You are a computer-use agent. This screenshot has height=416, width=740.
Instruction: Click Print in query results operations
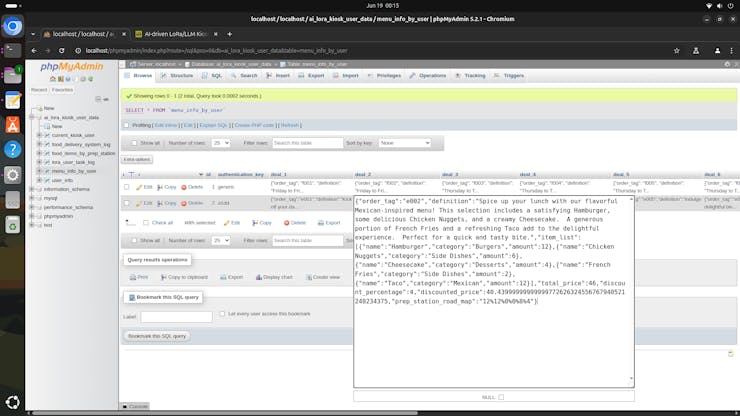click(x=139, y=277)
